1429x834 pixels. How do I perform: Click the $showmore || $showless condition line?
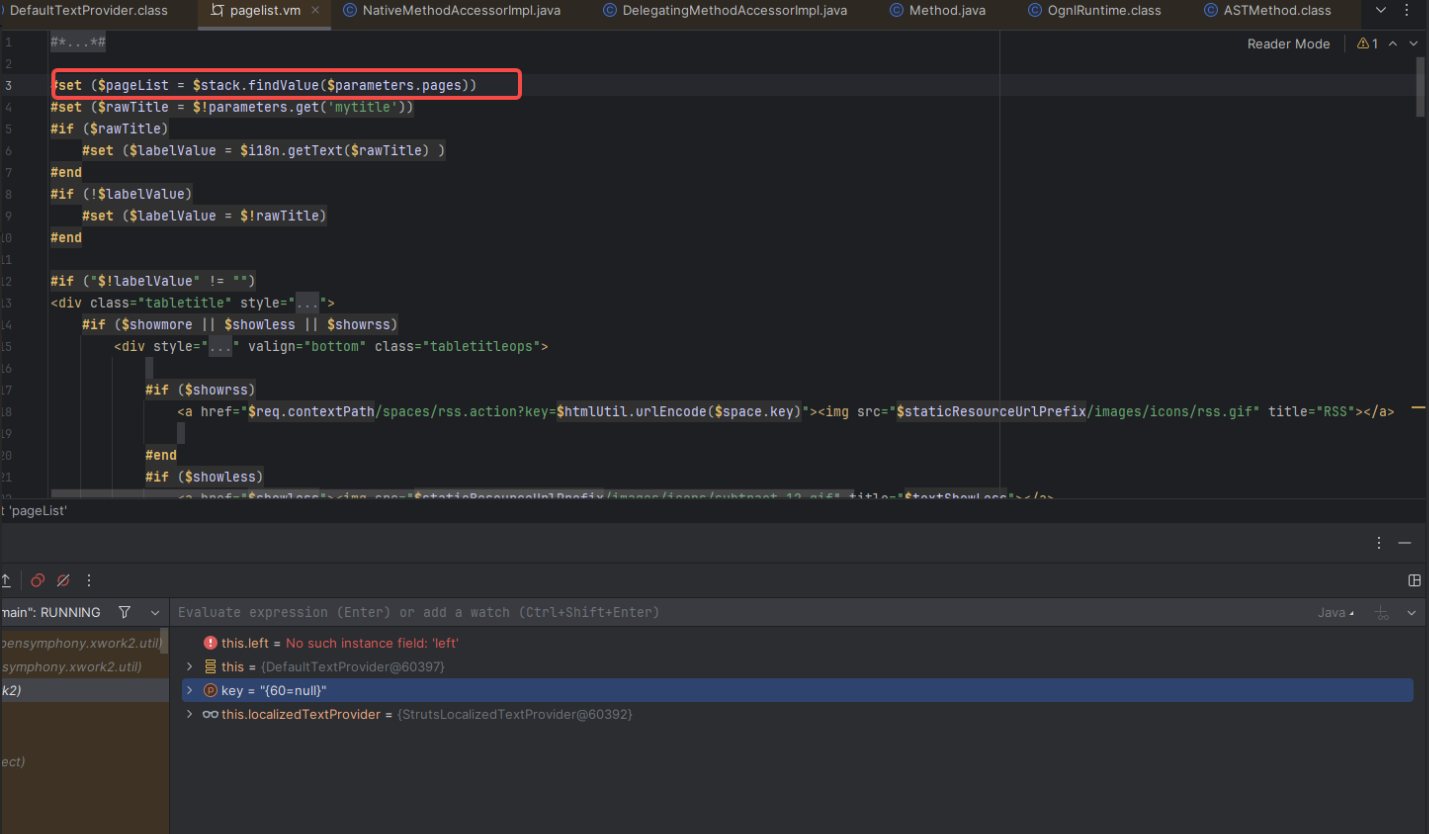pyautogui.click(x=240, y=325)
